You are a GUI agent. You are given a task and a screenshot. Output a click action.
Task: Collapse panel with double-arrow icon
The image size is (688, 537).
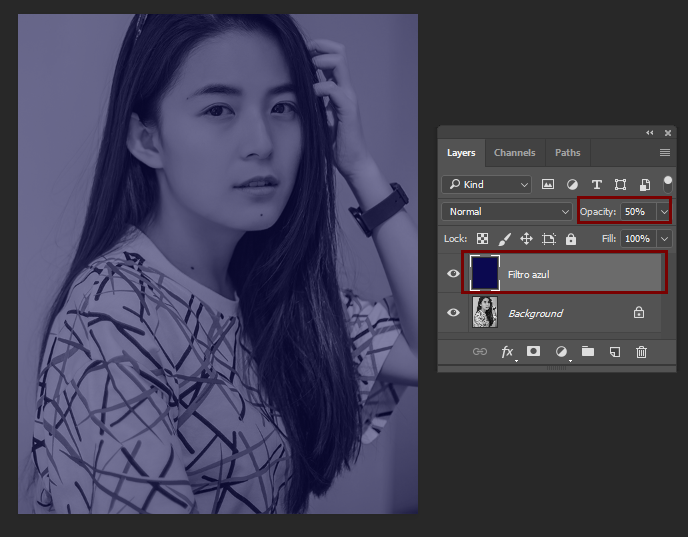point(649,132)
